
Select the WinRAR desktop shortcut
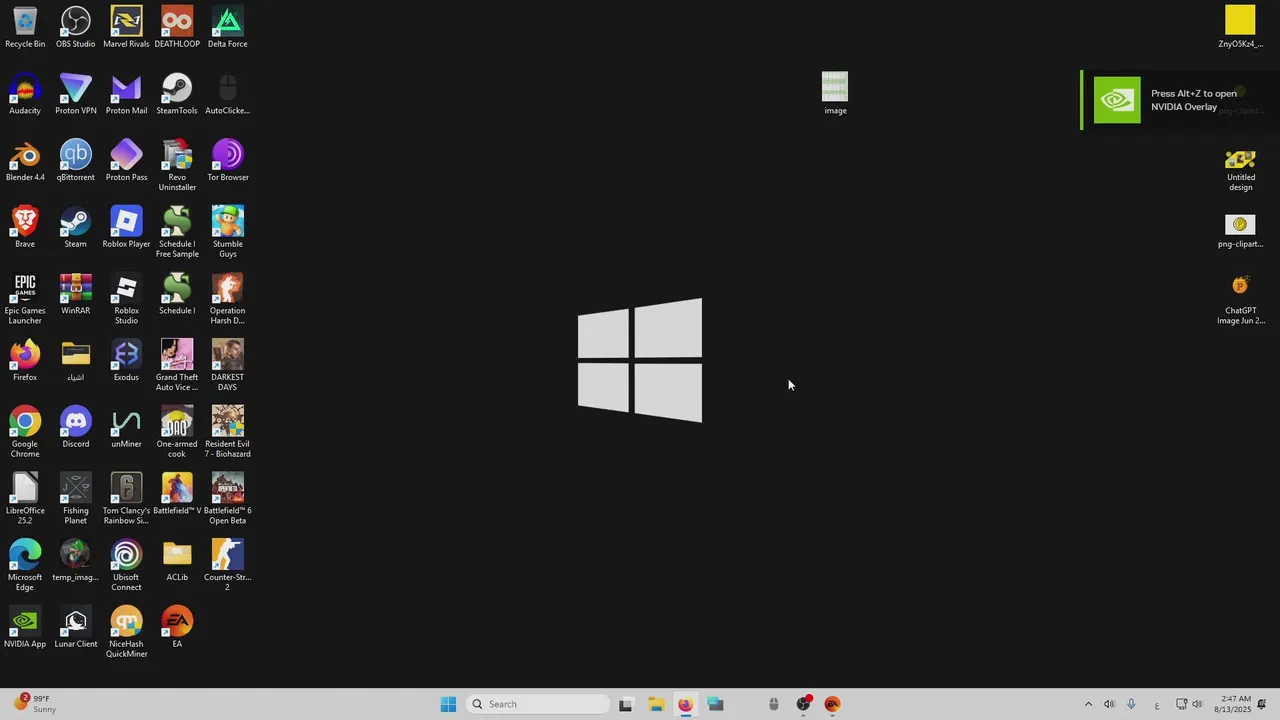(x=76, y=294)
